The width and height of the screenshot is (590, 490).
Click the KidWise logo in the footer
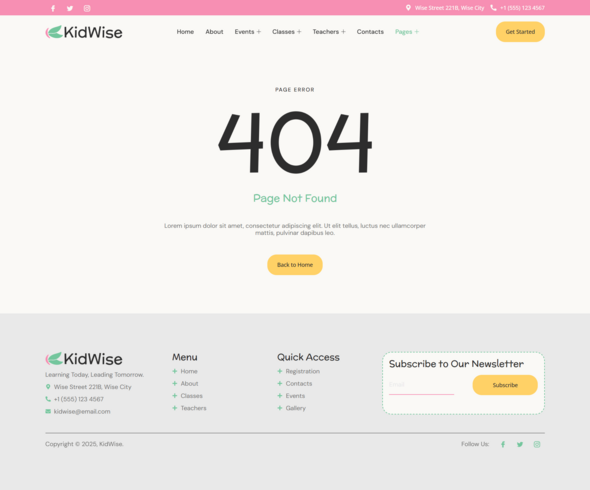[84, 359]
